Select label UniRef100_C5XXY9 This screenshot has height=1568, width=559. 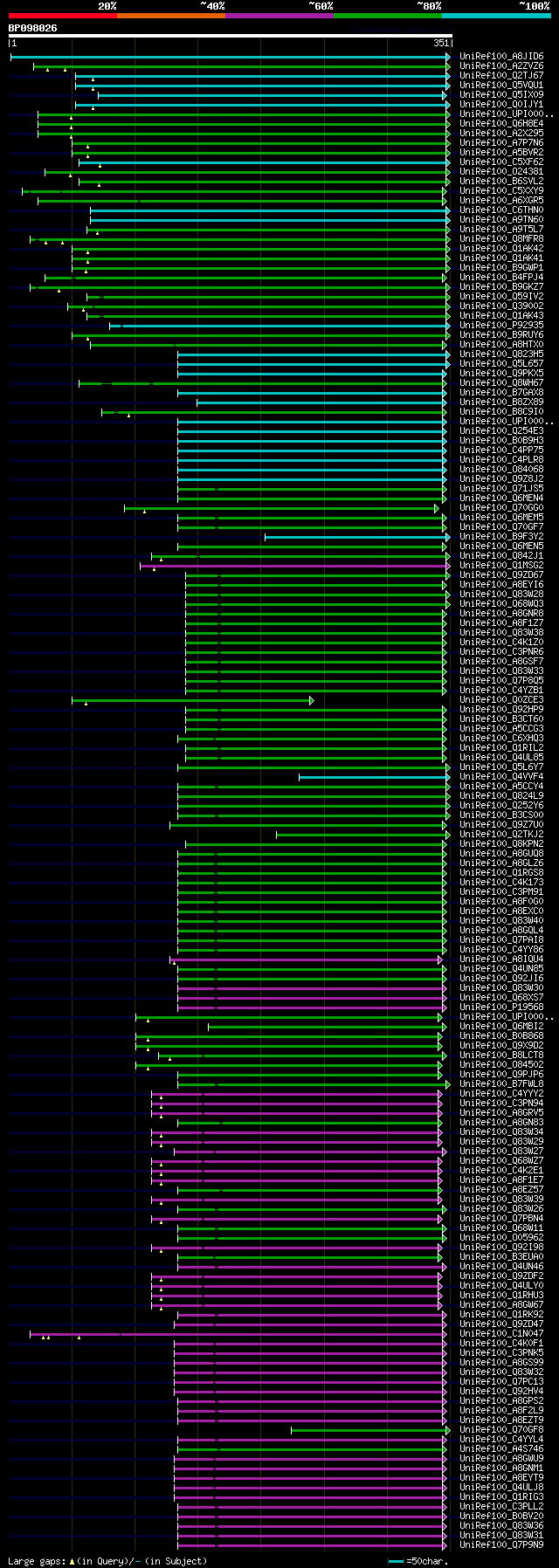click(501, 191)
